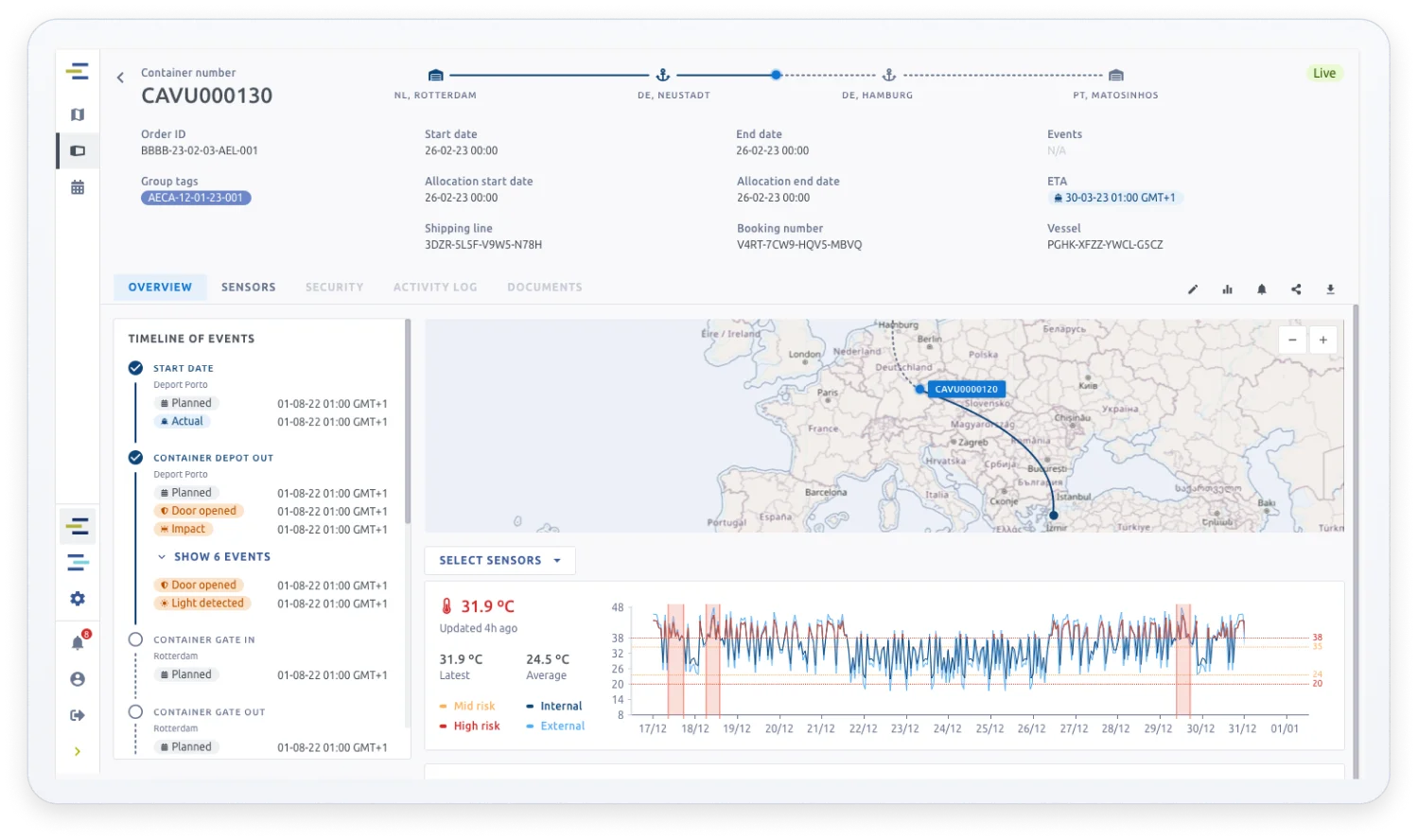Viewport: 1418px width, 840px height.
Task: Open the settings gear in sidebar
Action: [78, 599]
